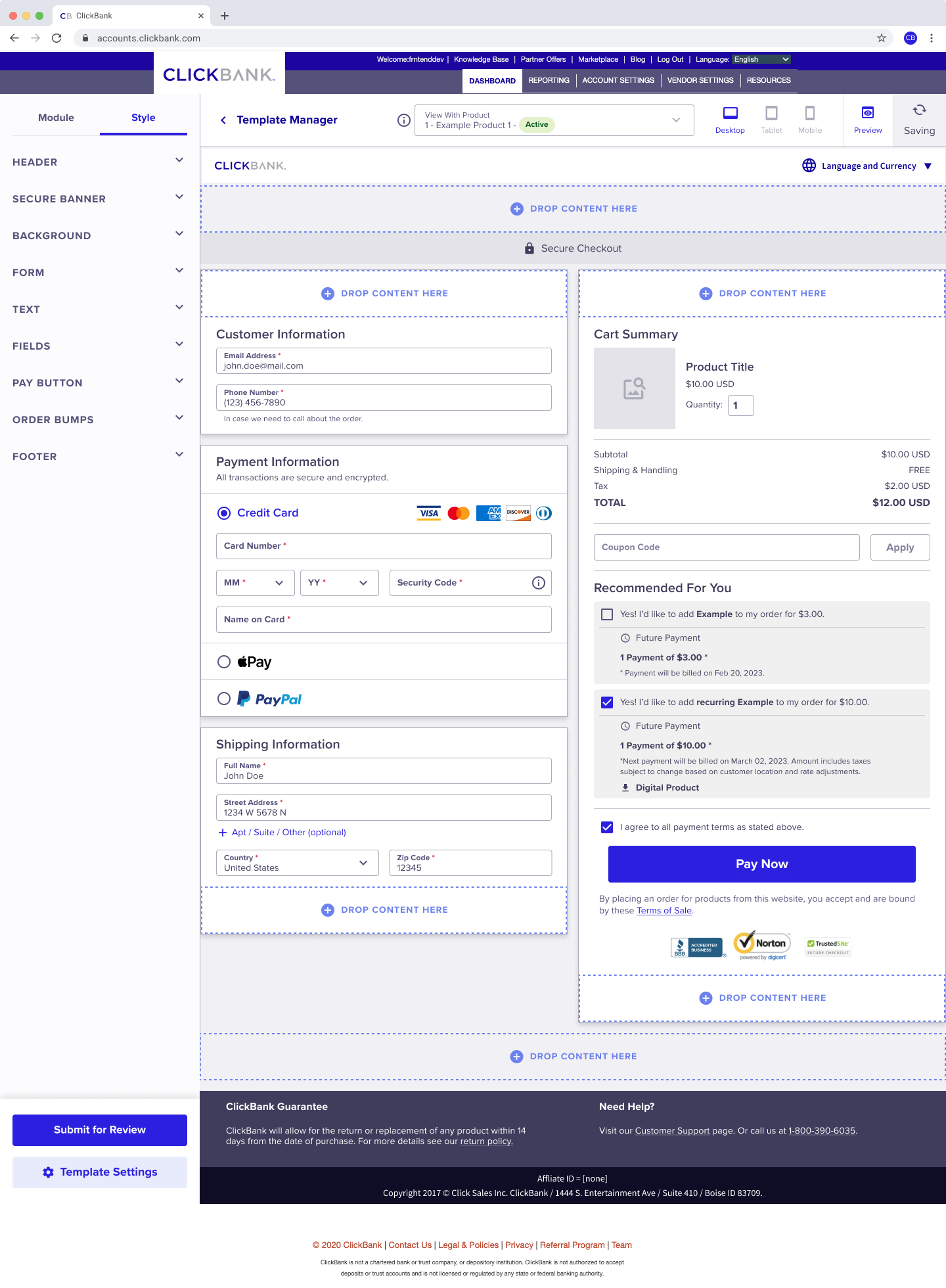
Task: Click the Pay Now button
Action: coord(762,864)
